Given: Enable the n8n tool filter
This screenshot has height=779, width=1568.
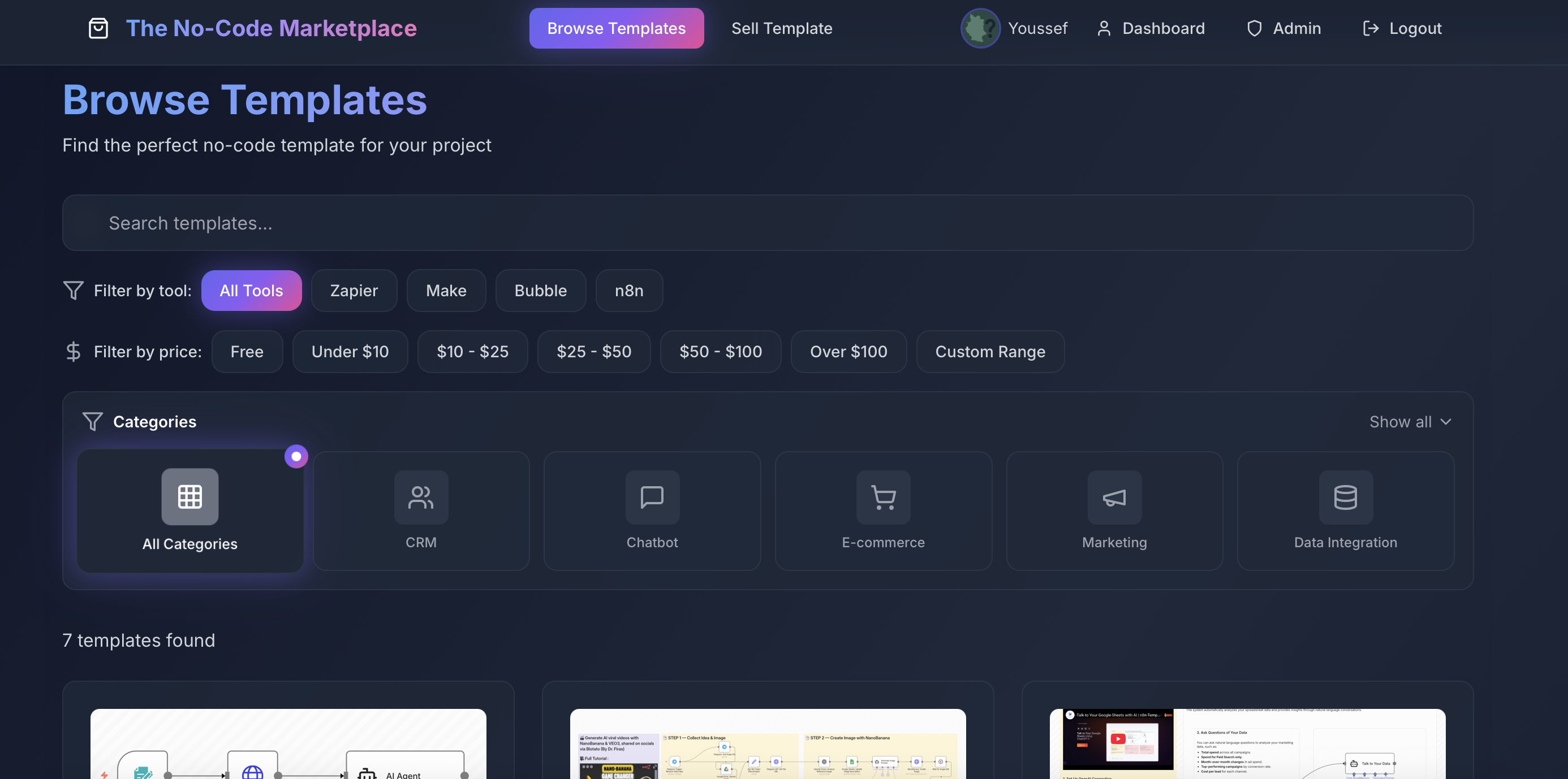Looking at the screenshot, I should coord(629,290).
